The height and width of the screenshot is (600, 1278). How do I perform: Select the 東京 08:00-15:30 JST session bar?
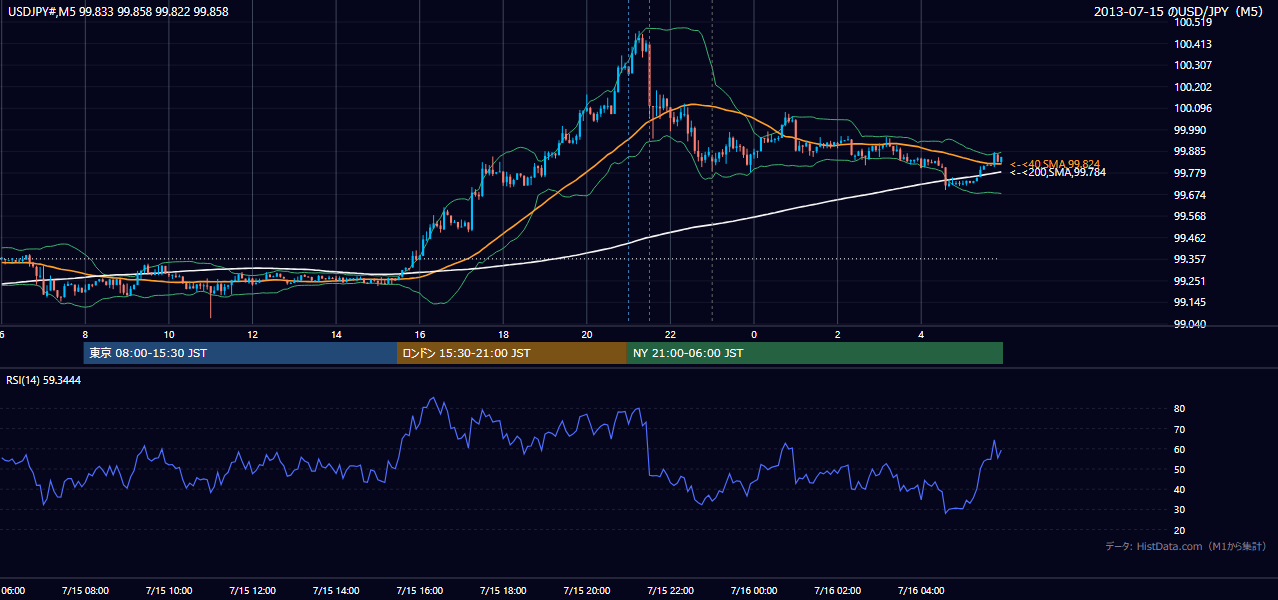tap(240, 353)
